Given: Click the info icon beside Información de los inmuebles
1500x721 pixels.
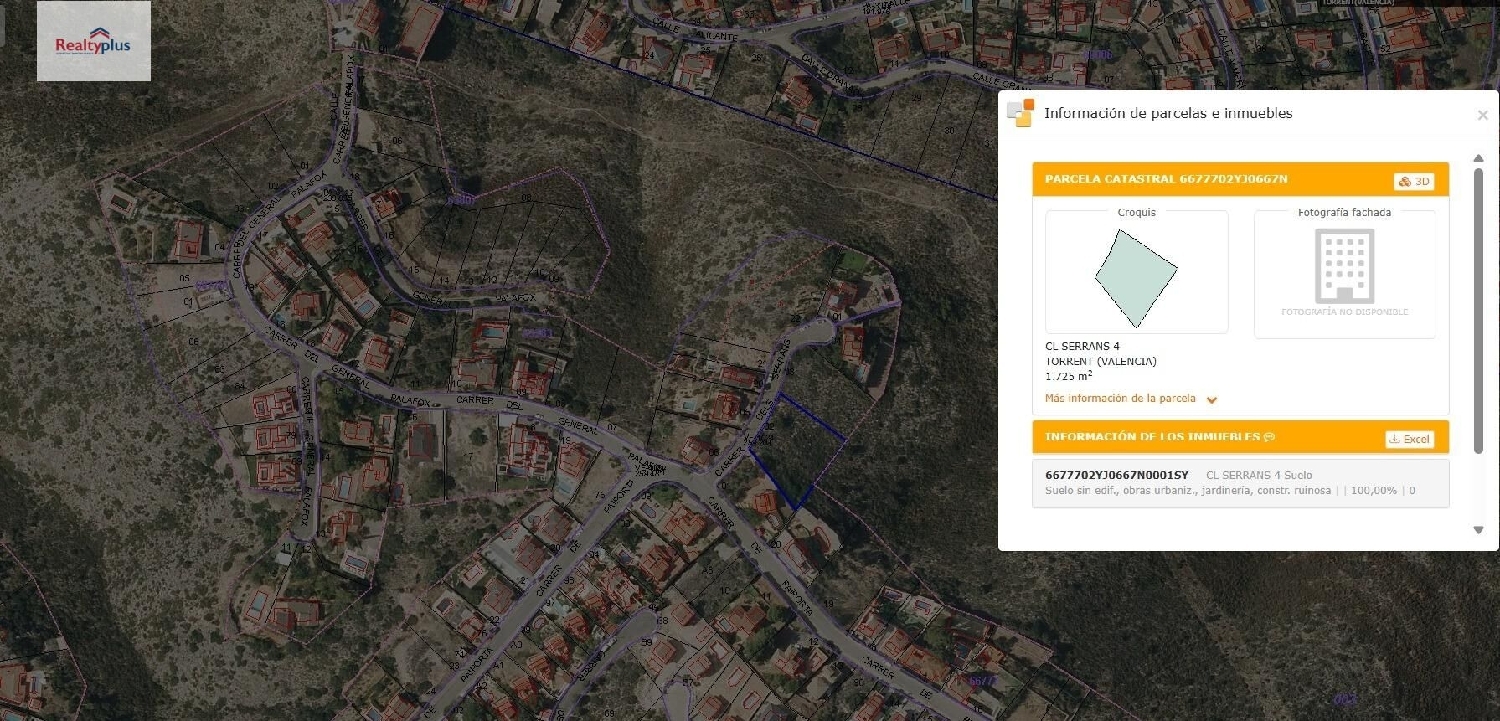Looking at the screenshot, I should tap(1268, 436).
